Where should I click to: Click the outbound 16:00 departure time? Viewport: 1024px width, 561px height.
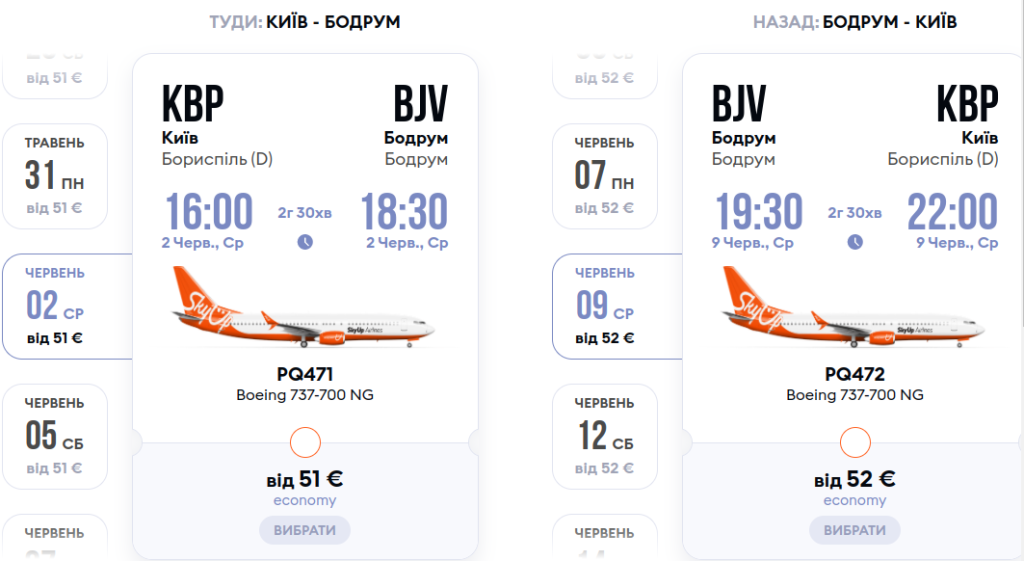209,213
